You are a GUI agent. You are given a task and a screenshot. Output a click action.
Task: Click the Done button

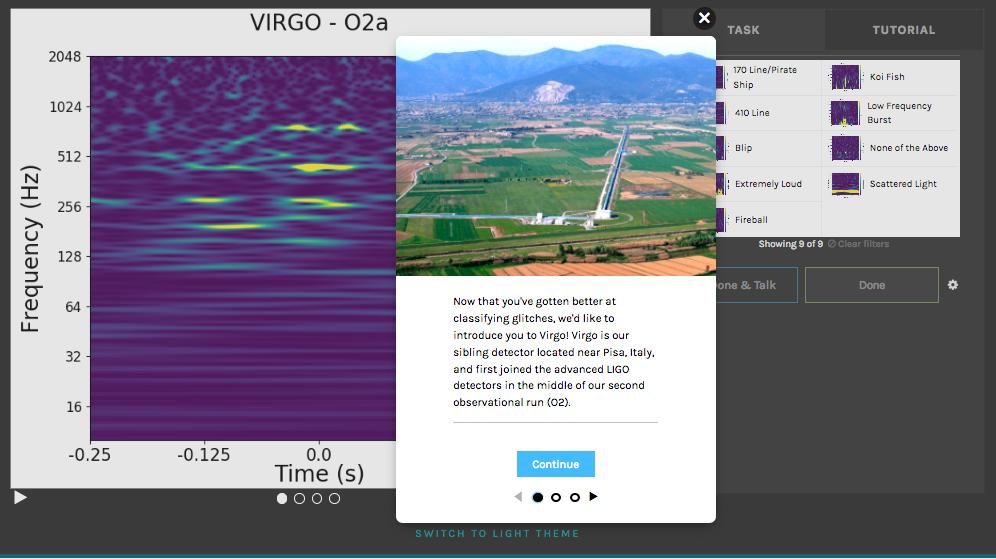[x=872, y=285]
